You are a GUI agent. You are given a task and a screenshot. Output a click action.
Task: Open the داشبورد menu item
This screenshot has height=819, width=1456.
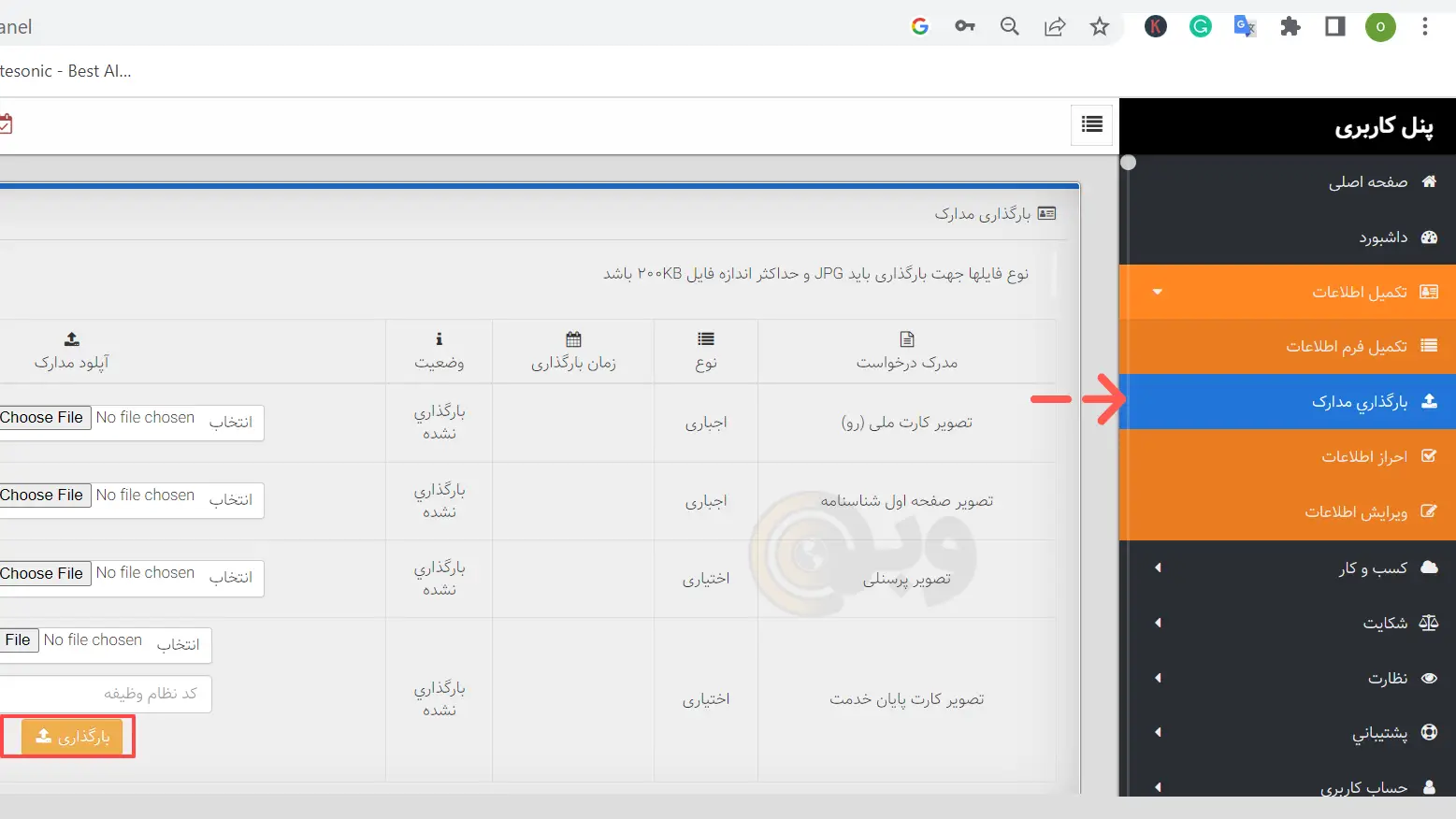[x=1382, y=237]
